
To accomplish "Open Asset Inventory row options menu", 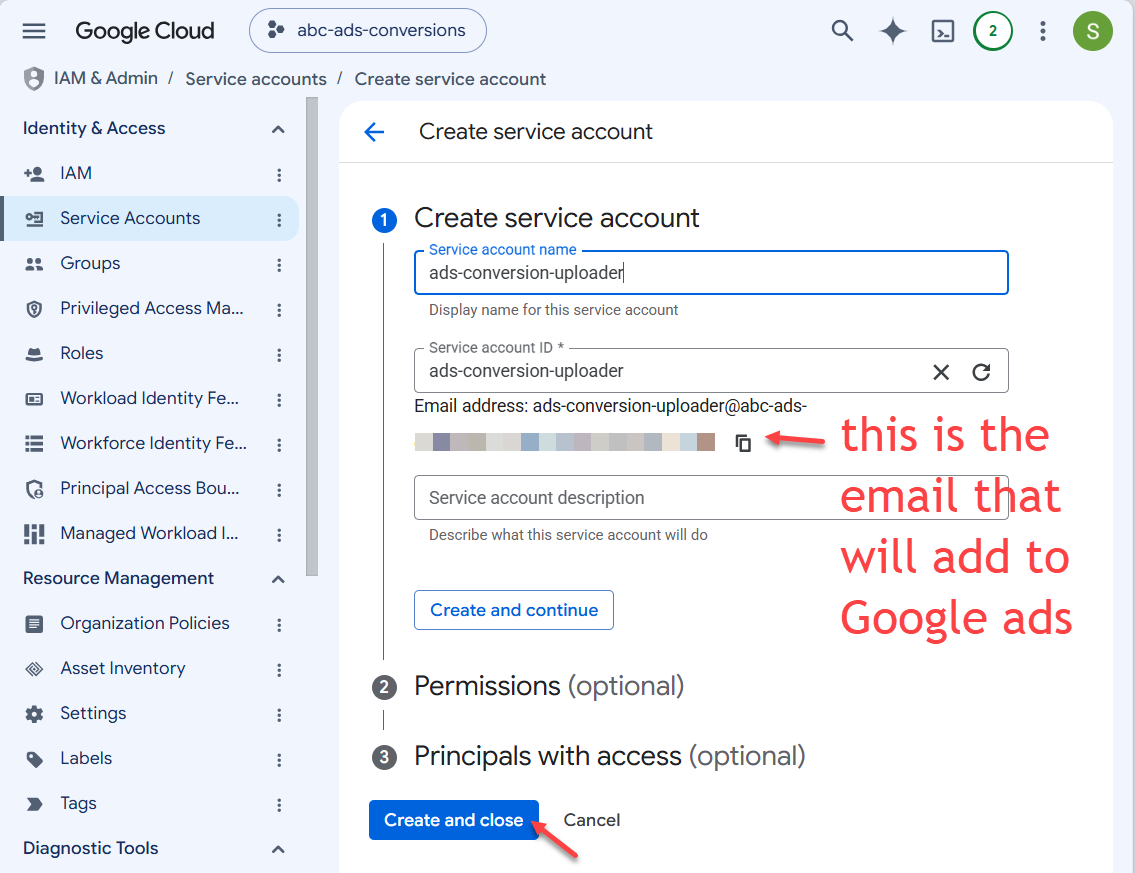I will pos(279,670).
